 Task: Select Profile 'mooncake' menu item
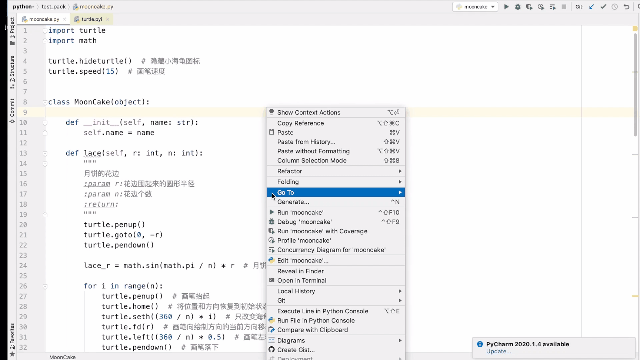(336, 240)
